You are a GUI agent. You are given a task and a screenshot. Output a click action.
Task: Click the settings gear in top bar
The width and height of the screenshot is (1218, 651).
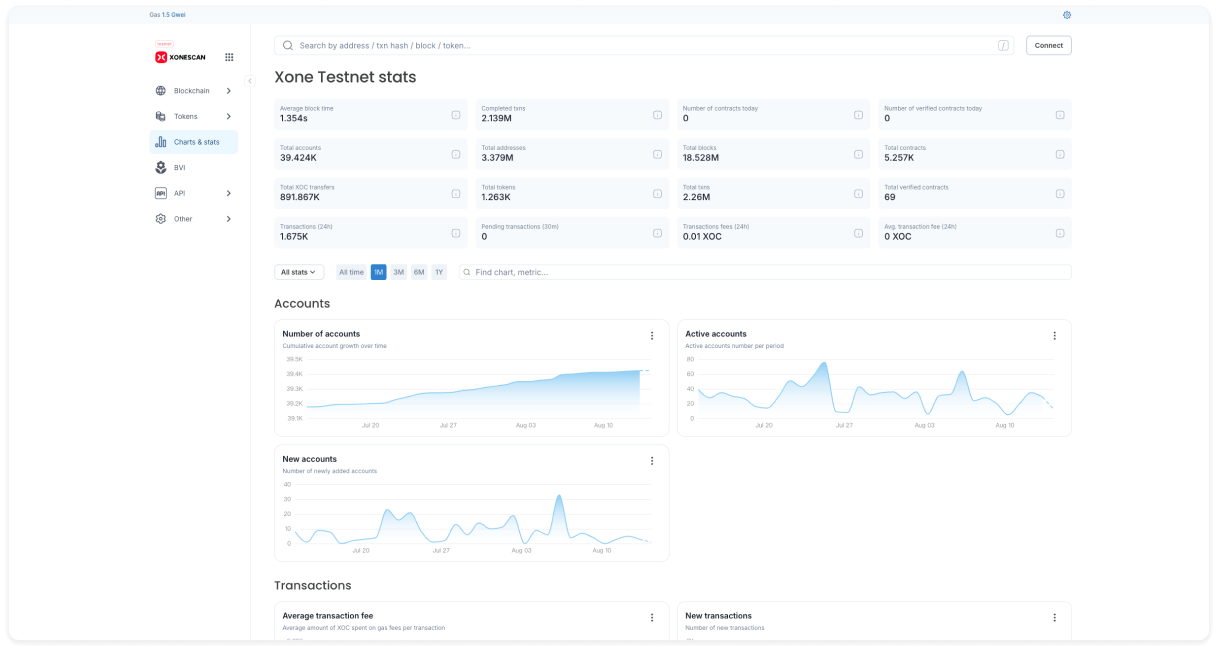pos(1067,15)
